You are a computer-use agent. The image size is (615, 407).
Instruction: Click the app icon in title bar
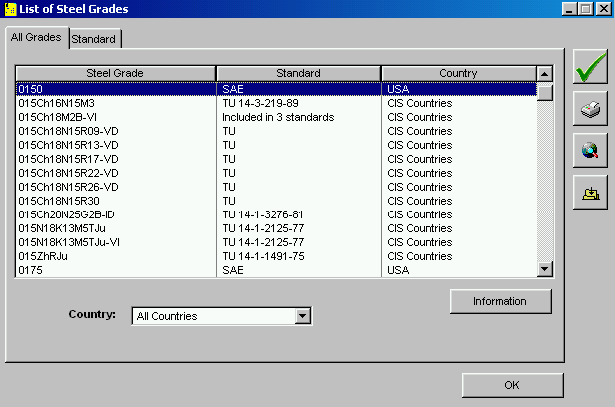pos(10,9)
